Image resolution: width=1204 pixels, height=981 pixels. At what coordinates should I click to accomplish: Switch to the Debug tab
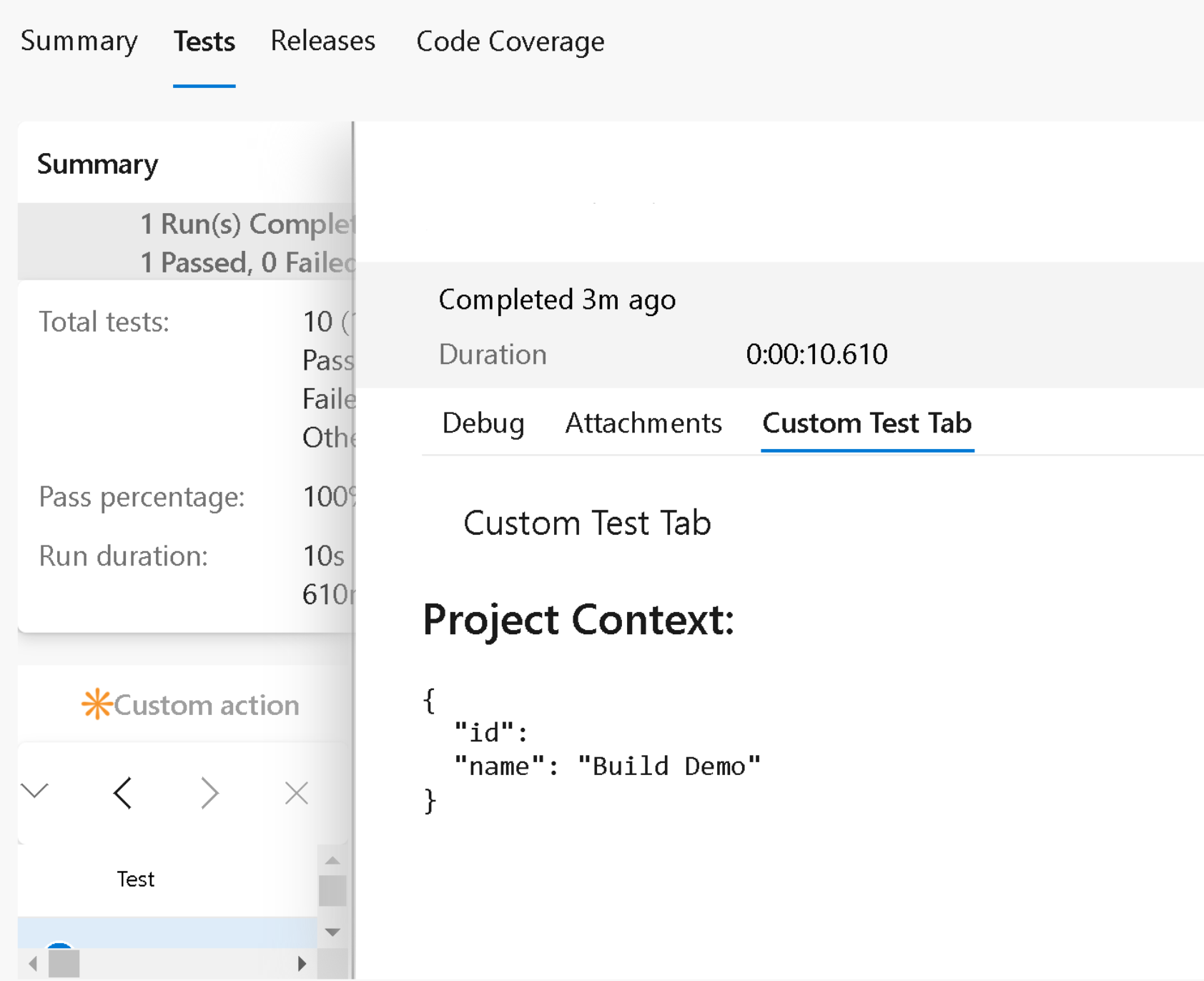[483, 423]
